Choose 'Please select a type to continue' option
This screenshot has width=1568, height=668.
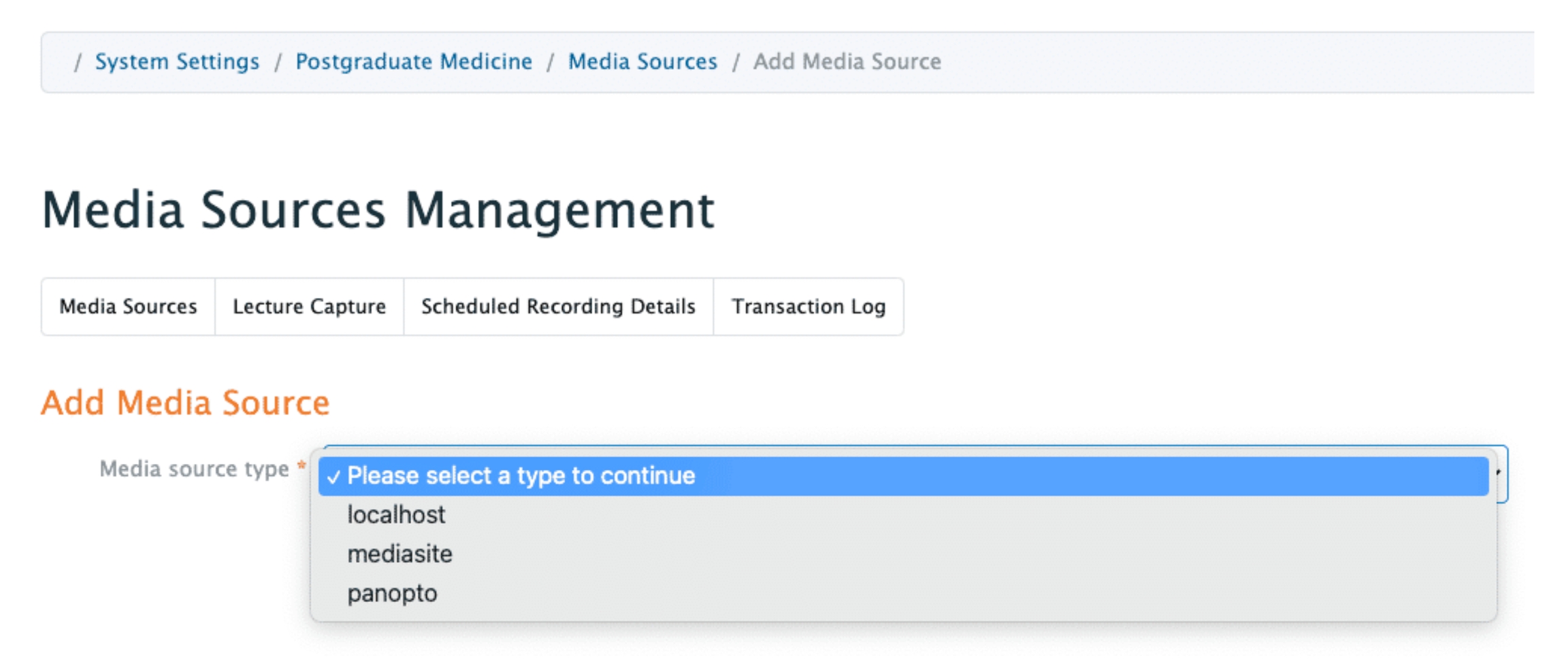coord(521,476)
